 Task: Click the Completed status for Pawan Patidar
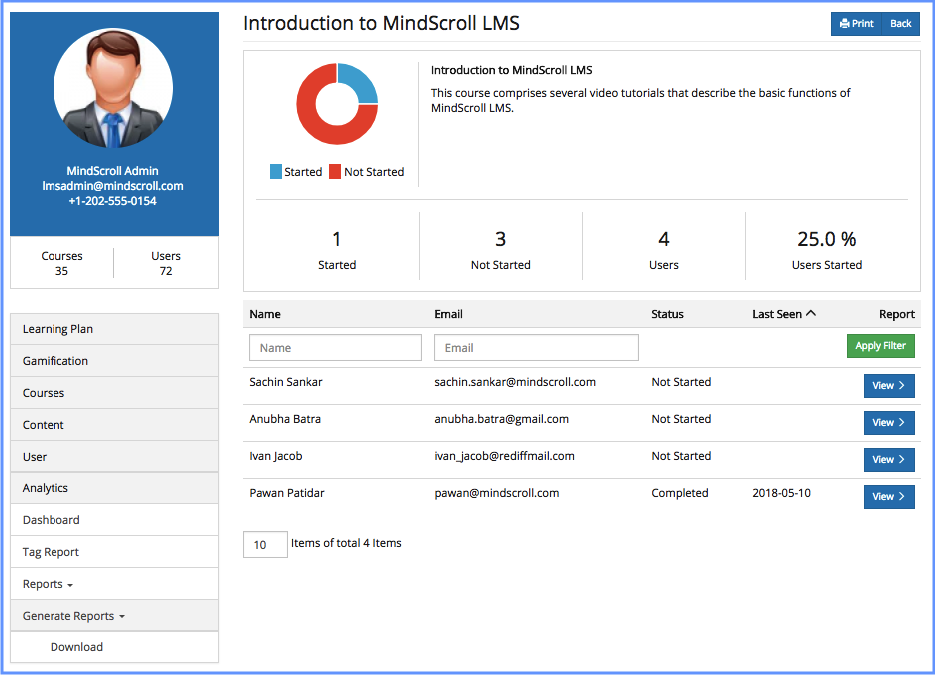coord(680,493)
